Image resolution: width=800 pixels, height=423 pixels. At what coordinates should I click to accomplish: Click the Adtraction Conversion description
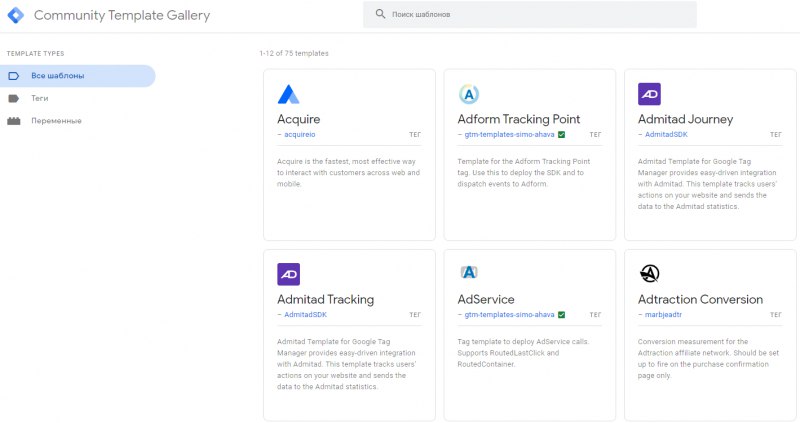coord(708,358)
